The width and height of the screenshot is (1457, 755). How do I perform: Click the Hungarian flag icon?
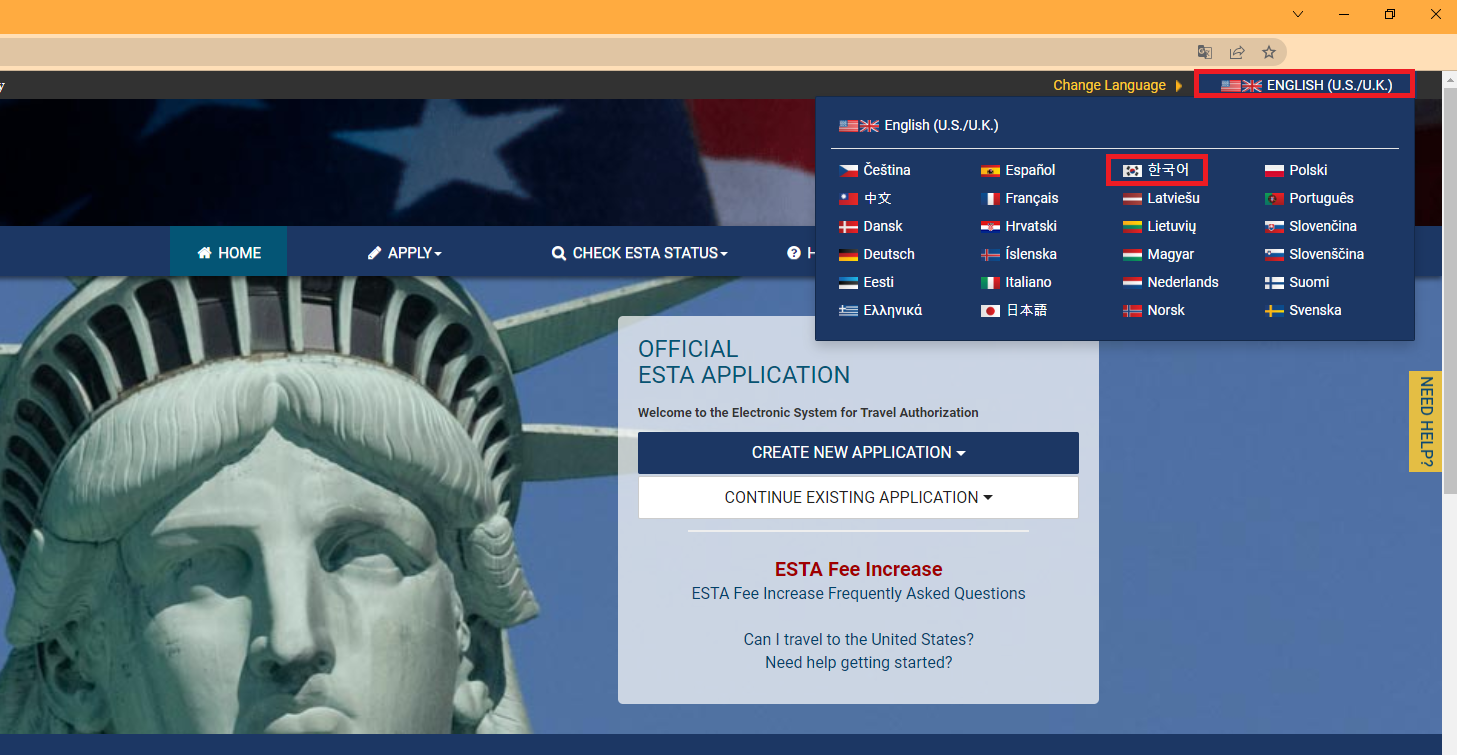click(x=1132, y=254)
